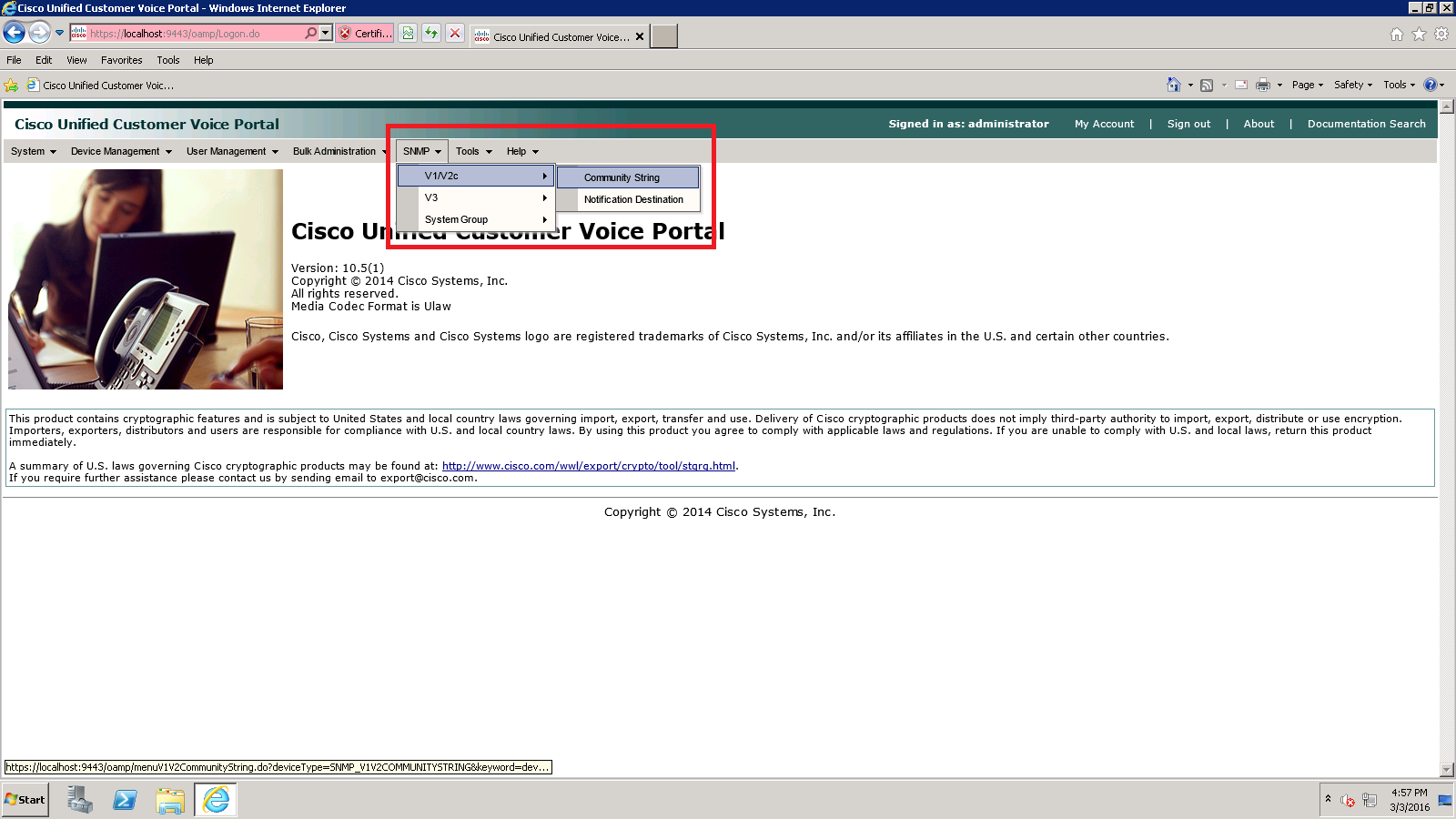Screen dimensions: 1456x819
Task: Open IE menu bar Tools menu
Action: click(168, 60)
